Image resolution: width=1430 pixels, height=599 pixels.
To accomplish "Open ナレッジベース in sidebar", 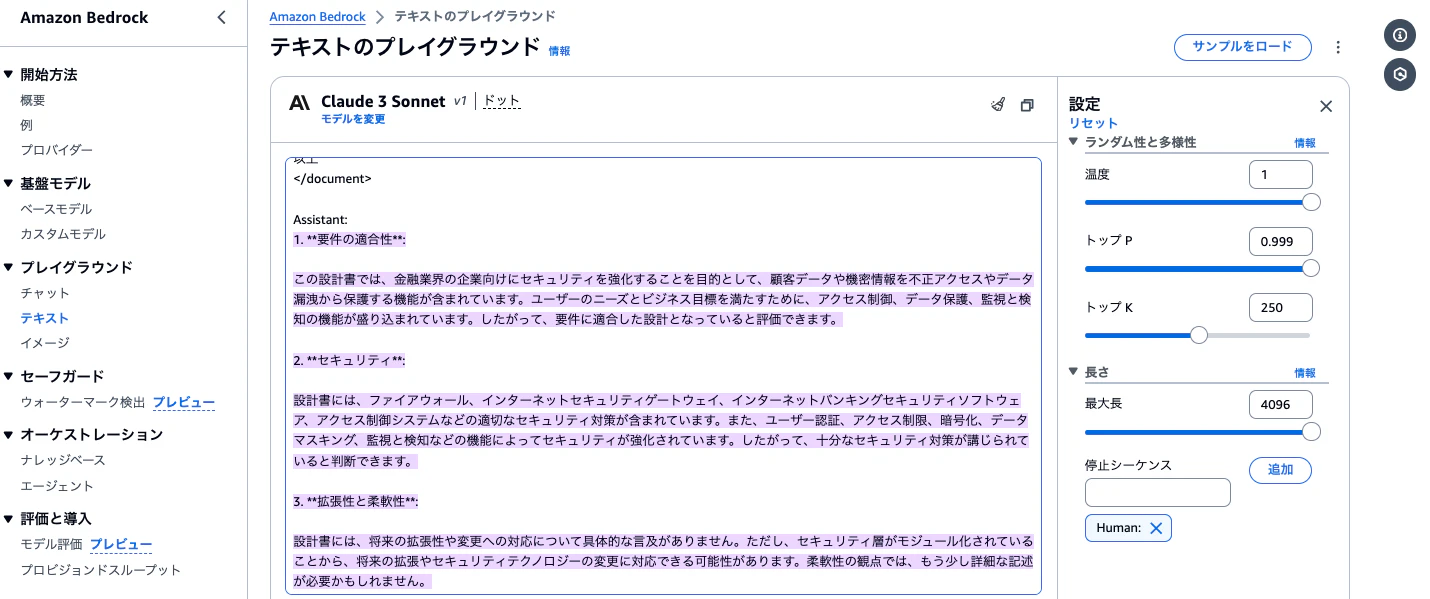I will [63, 460].
